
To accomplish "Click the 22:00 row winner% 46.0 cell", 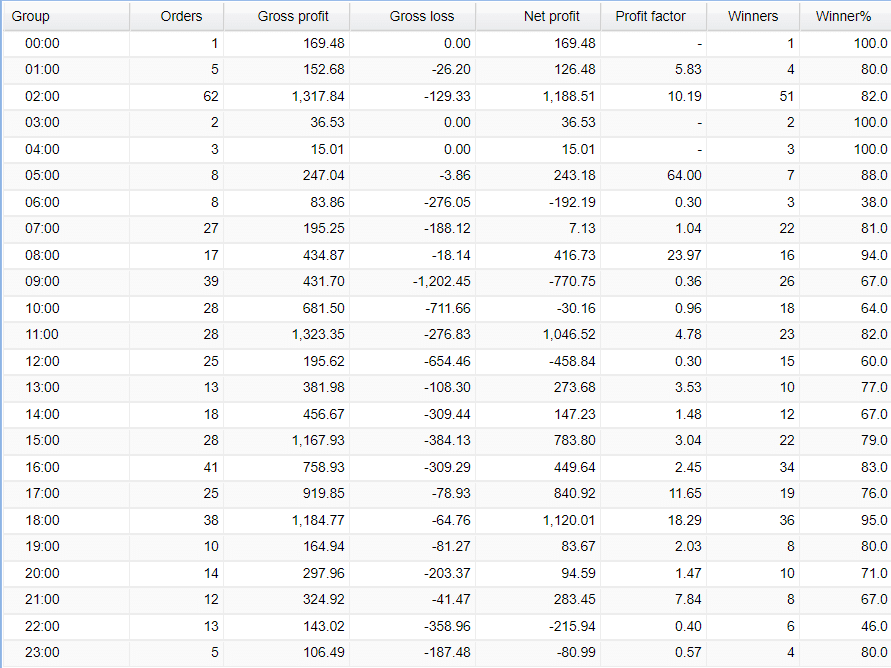I will tap(846, 626).
